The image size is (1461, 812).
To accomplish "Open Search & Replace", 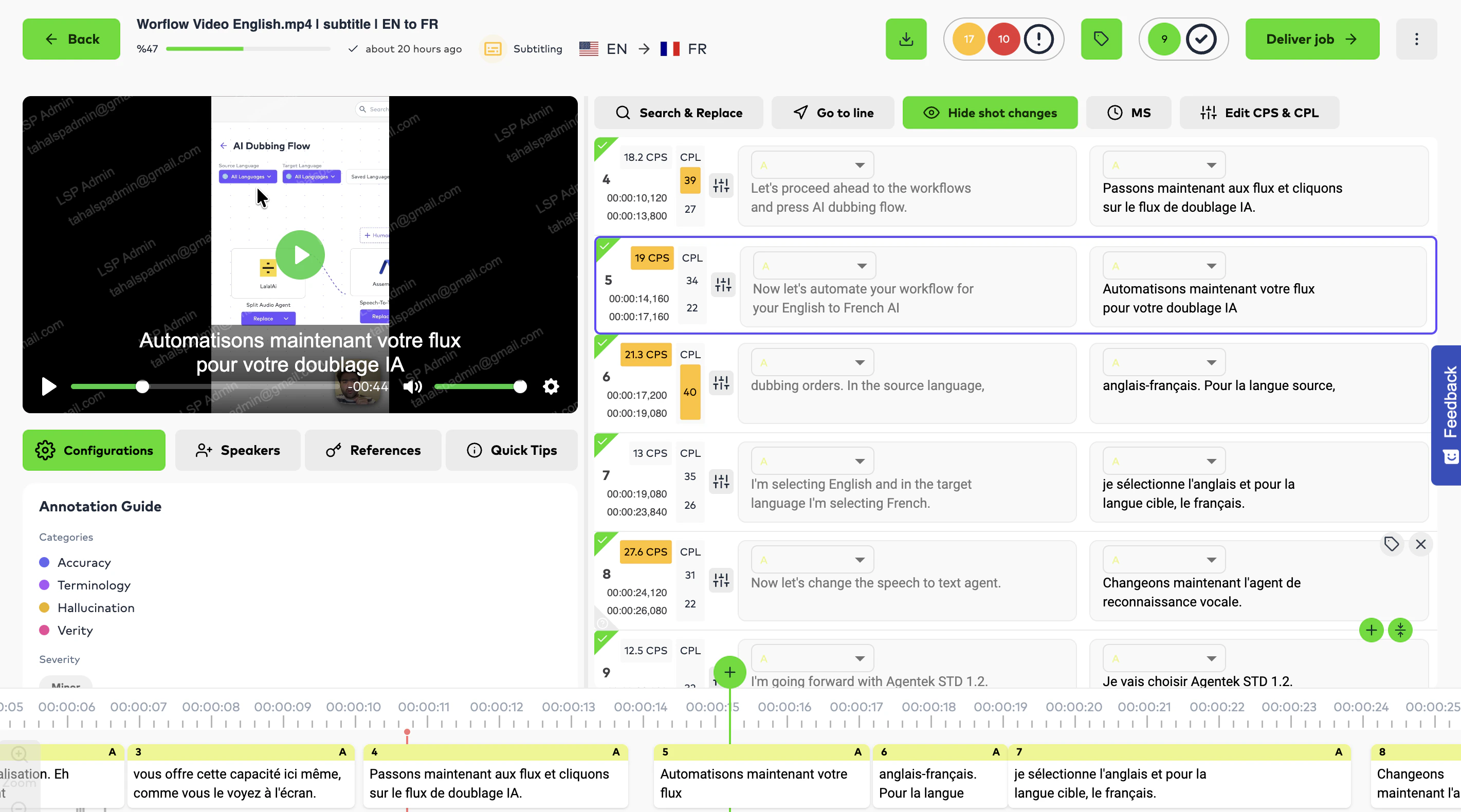I will click(679, 113).
